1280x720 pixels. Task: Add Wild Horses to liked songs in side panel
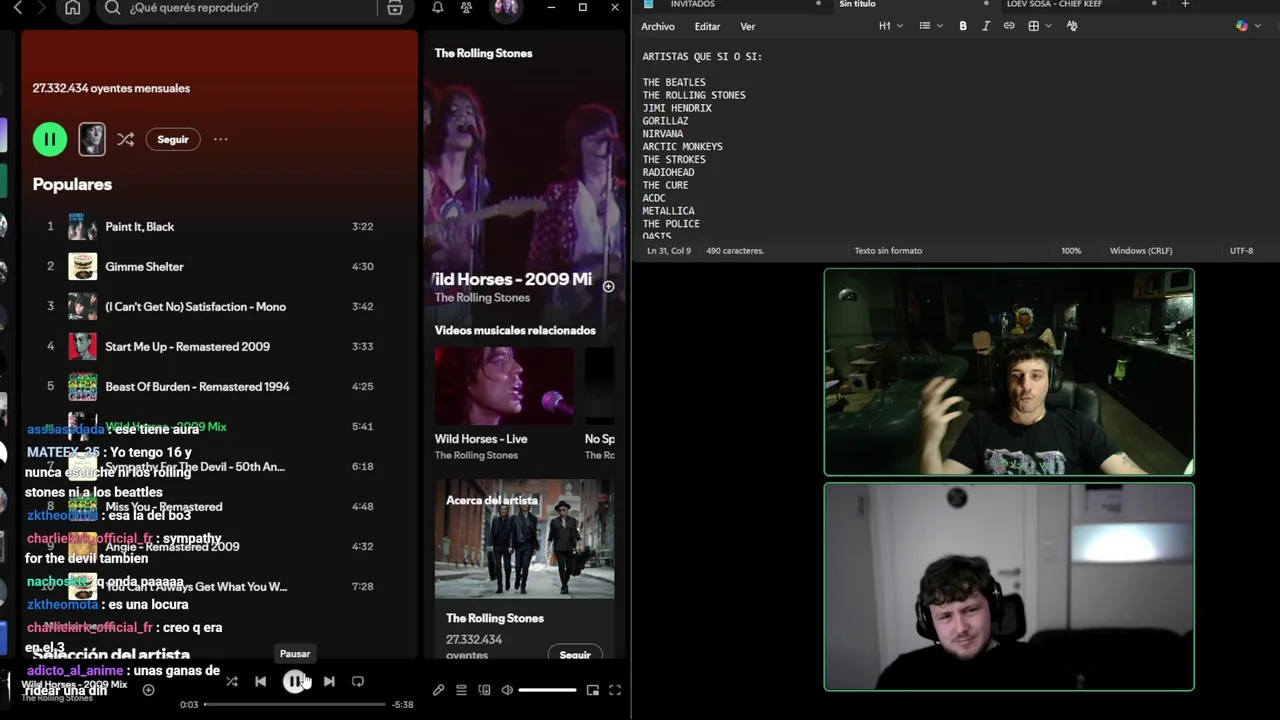point(608,286)
